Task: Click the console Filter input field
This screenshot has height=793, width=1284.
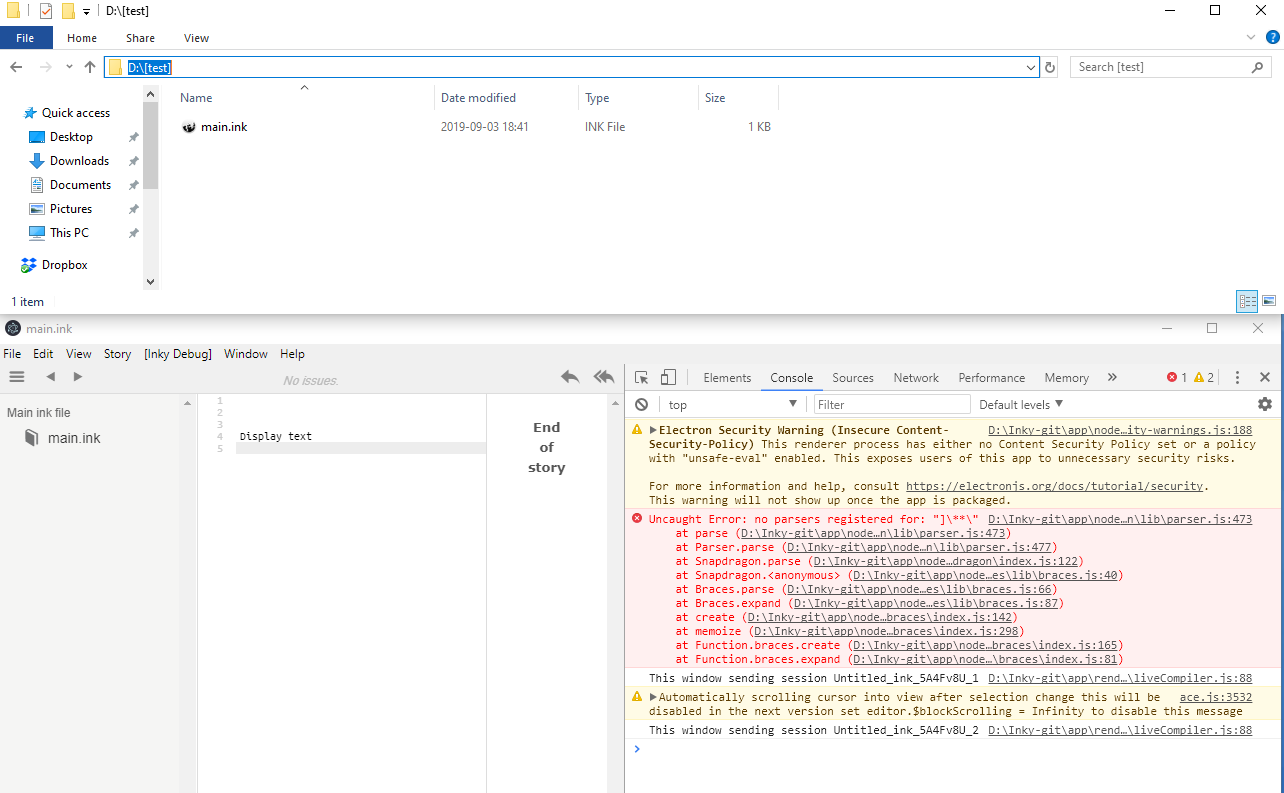Action: click(x=890, y=403)
